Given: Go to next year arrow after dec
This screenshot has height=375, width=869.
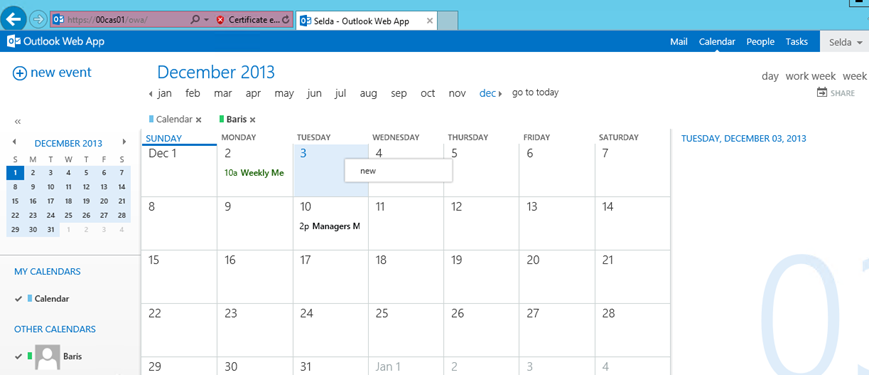Looking at the screenshot, I should (x=500, y=94).
